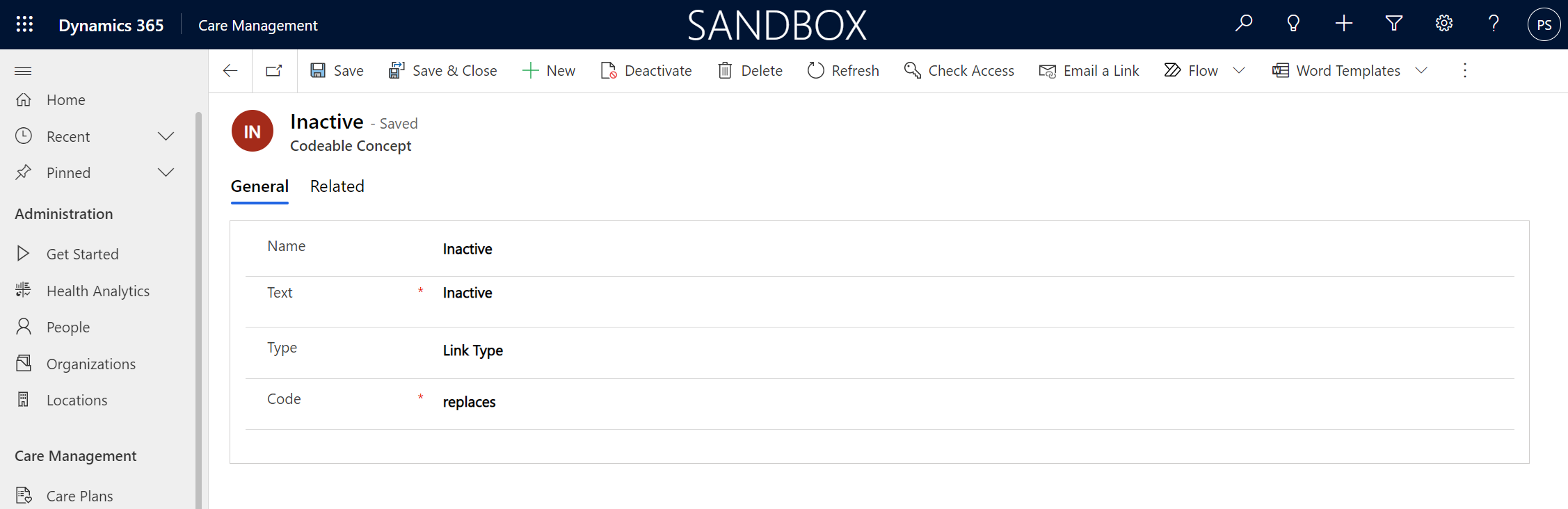Open the more commands overflow menu

coord(1464,70)
